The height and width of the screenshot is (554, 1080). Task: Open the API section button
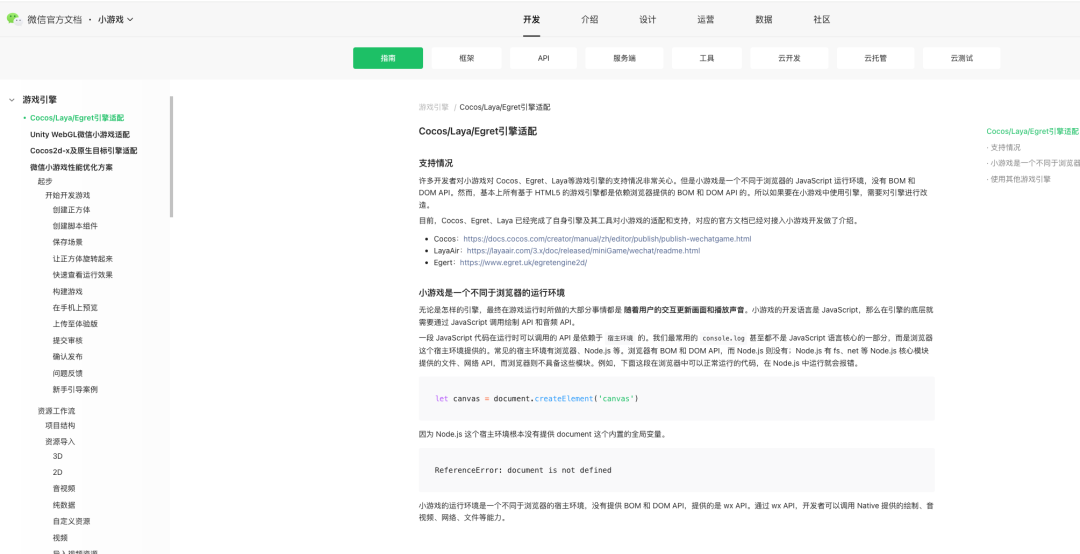pyautogui.click(x=543, y=58)
